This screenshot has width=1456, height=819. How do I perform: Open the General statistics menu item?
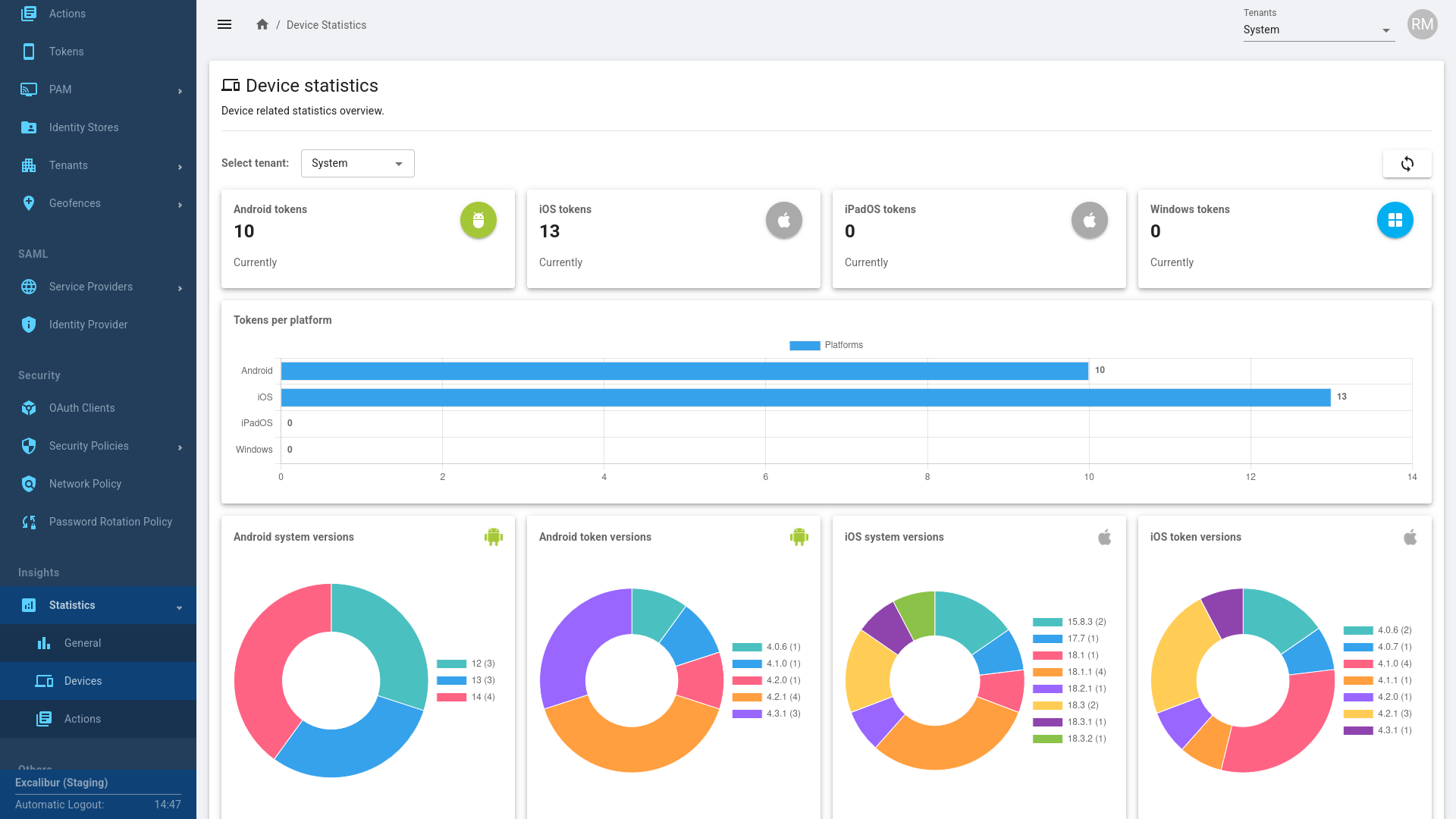click(x=83, y=643)
